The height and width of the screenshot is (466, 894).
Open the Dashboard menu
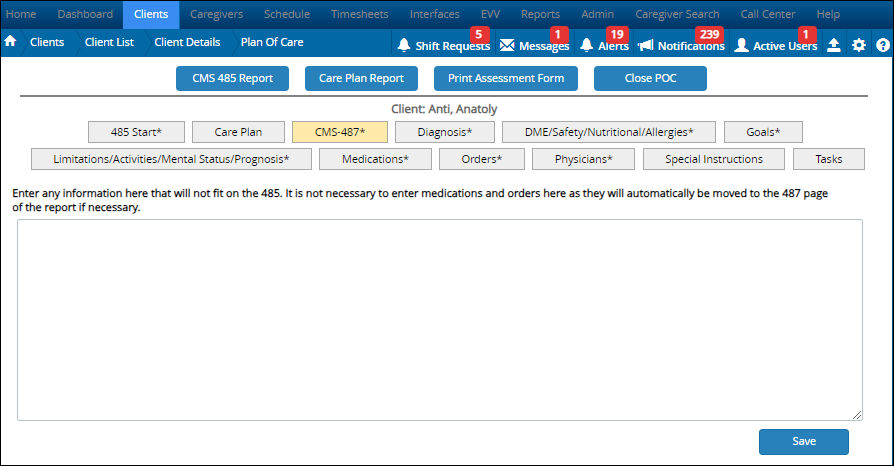tap(85, 14)
